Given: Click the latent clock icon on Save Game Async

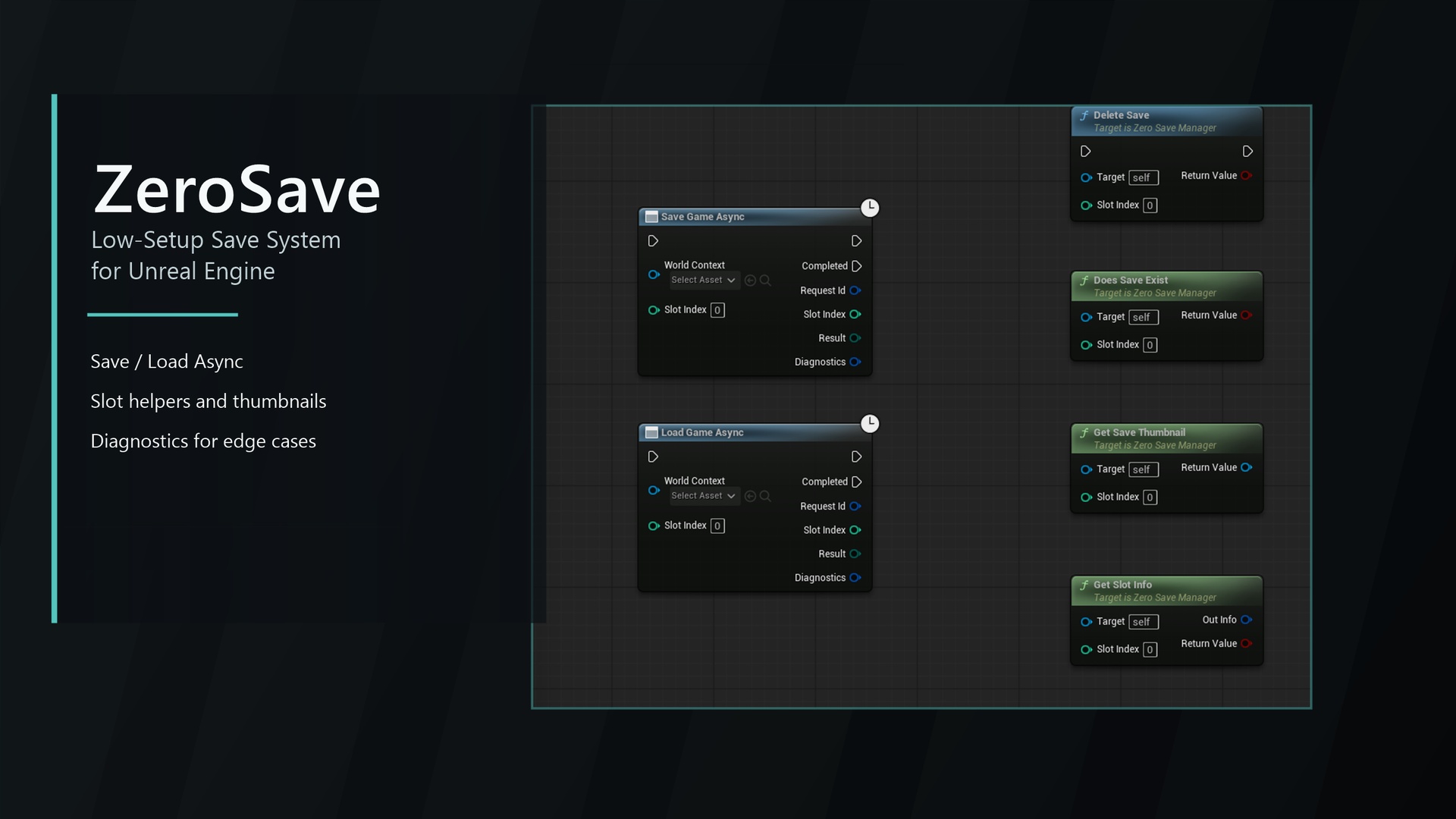Looking at the screenshot, I should click(870, 208).
